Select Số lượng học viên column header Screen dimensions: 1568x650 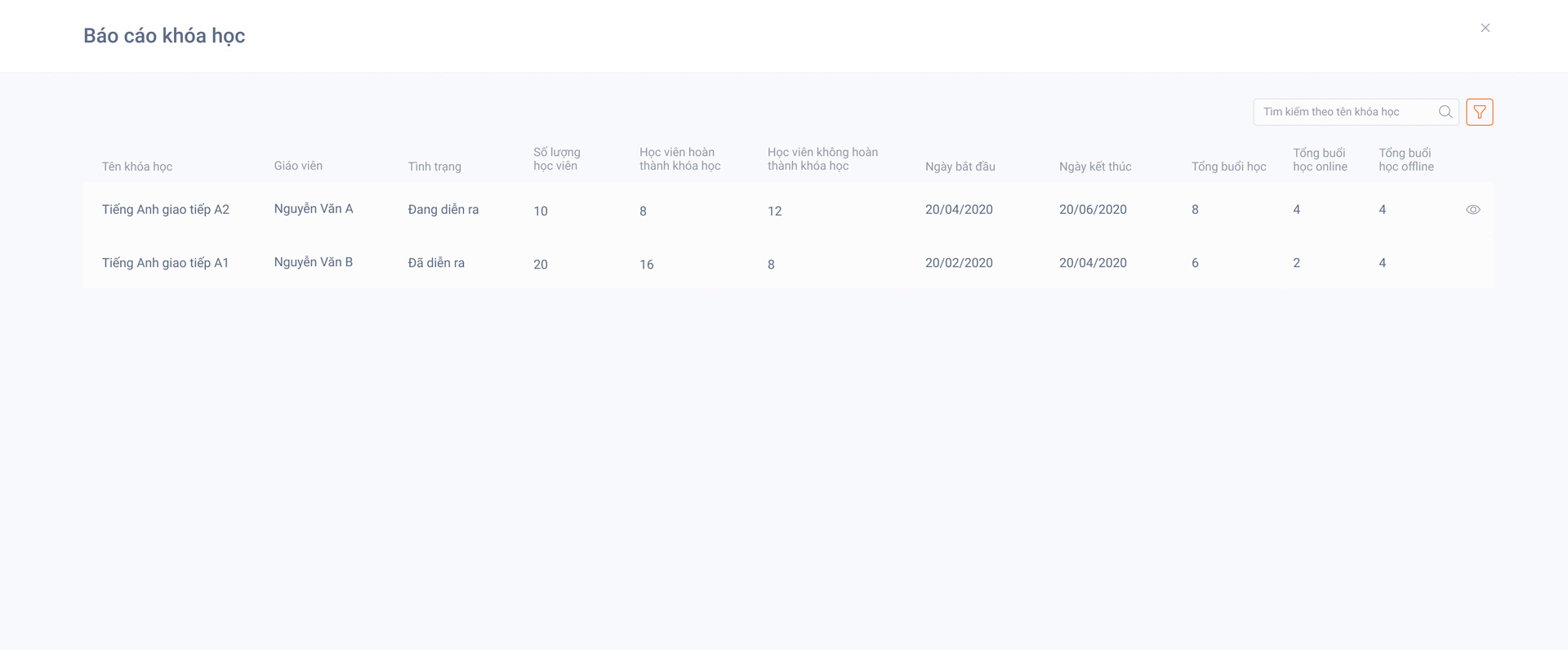coord(556,159)
